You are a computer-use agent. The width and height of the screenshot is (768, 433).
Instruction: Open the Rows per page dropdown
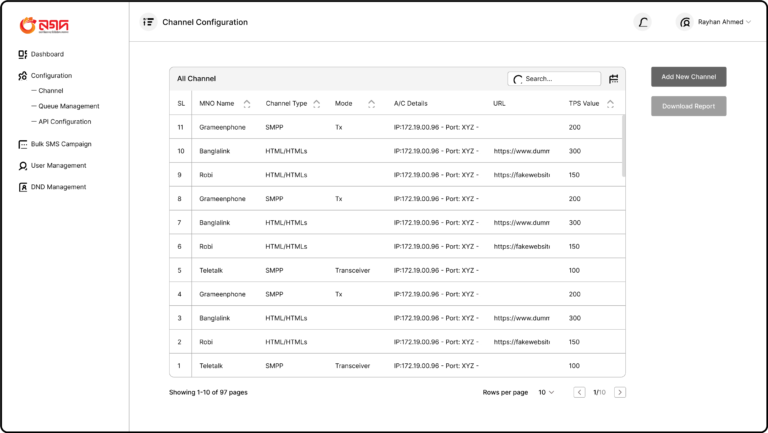(546, 392)
